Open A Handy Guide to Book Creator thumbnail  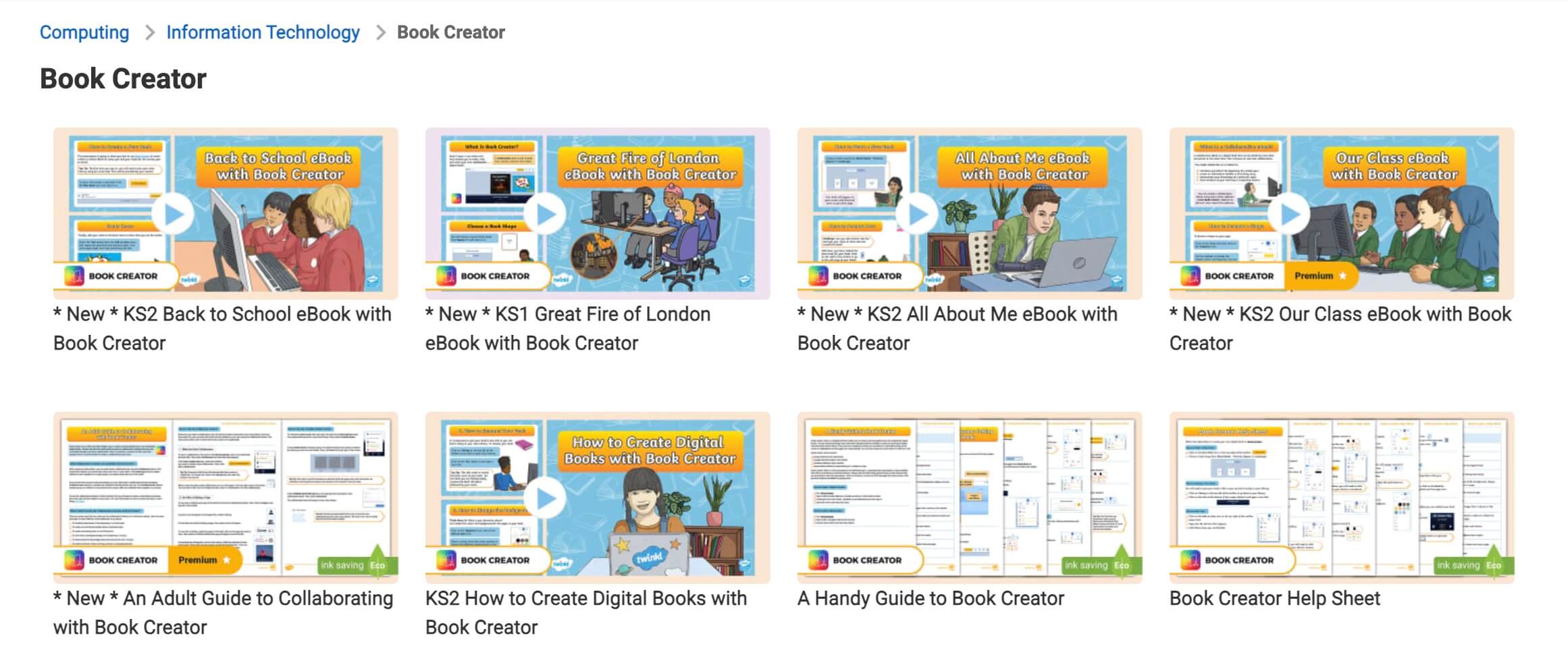pos(970,498)
